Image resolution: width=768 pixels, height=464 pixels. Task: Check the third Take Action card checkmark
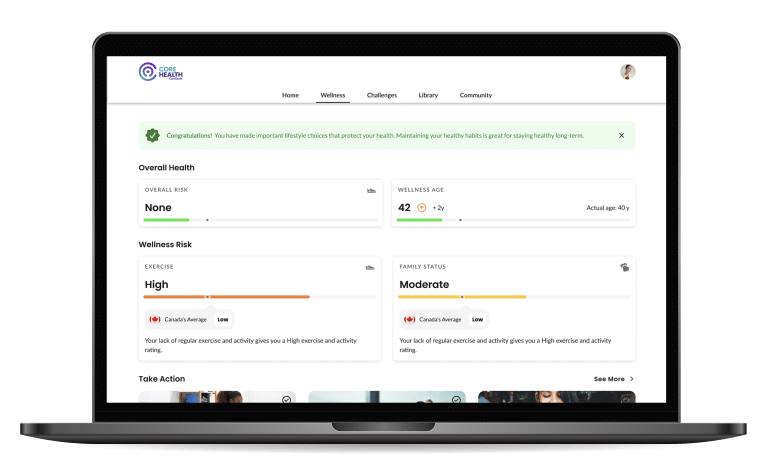[x=625, y=399]
